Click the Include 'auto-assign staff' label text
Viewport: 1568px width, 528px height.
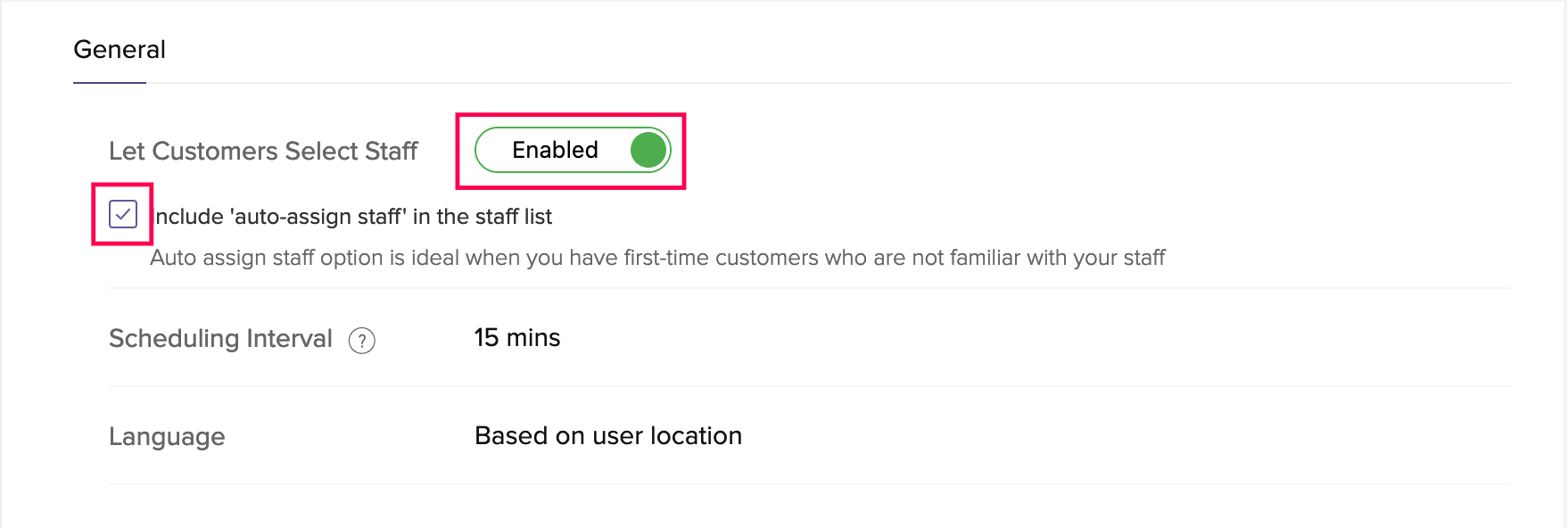click(x=353, y=217)
